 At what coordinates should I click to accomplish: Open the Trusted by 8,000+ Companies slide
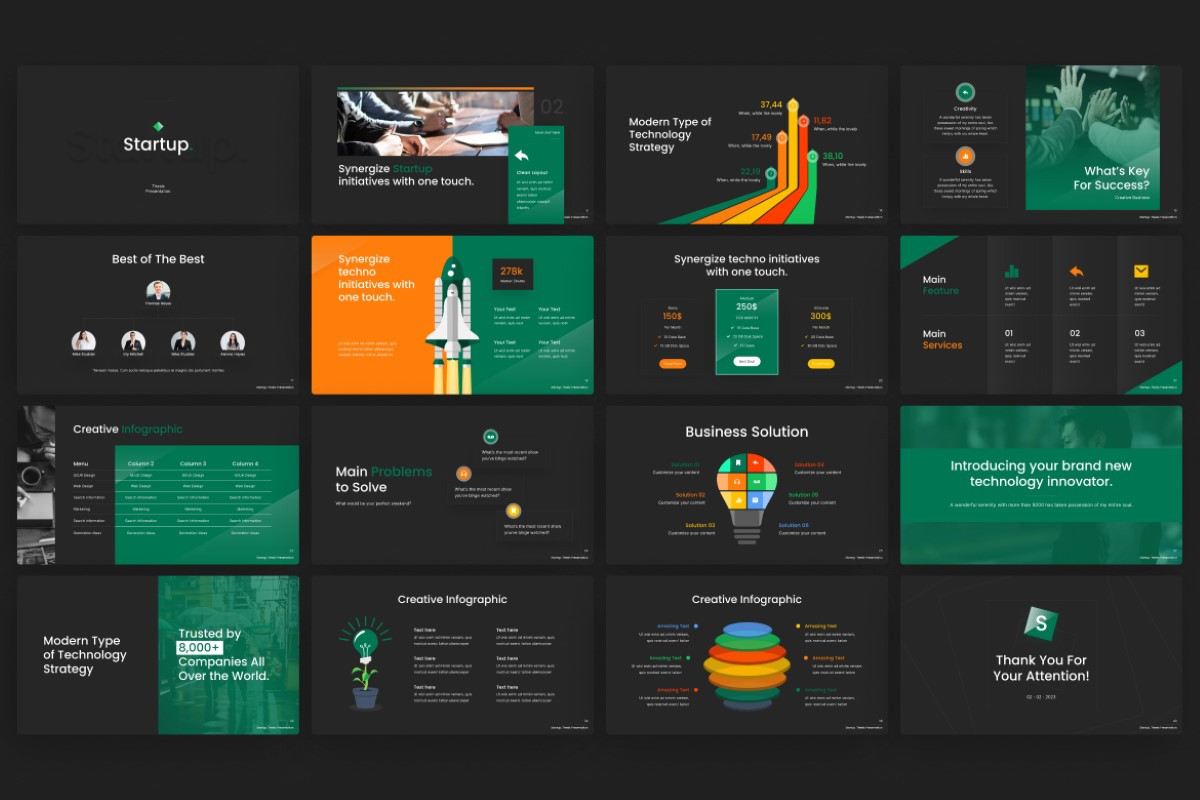click(x=158, y=655)
